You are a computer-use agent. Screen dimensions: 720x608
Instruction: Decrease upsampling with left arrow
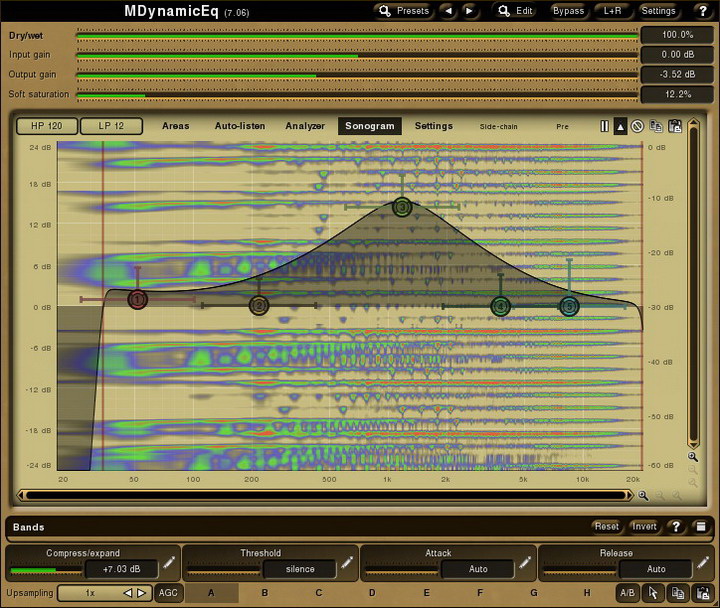click(x=128, y=593)
